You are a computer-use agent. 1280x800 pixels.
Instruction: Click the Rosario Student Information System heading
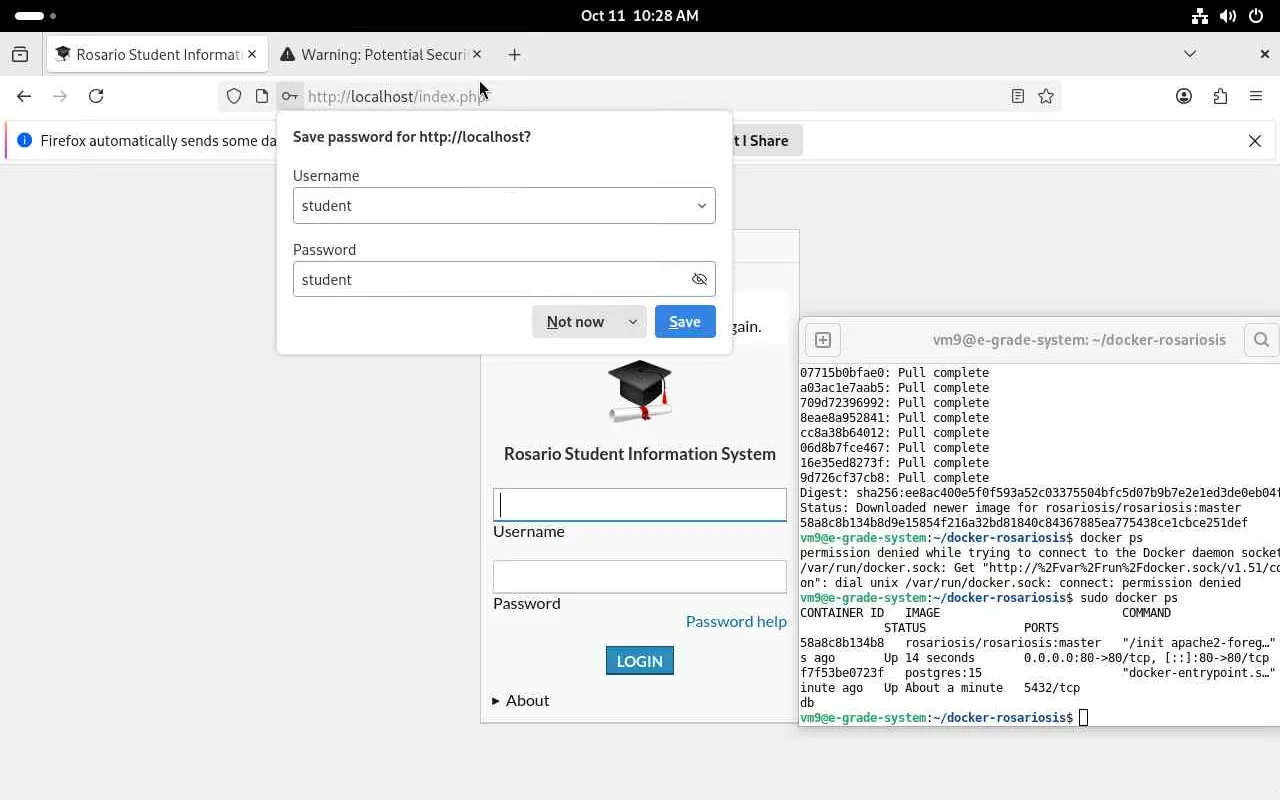(x=640, y=454)
